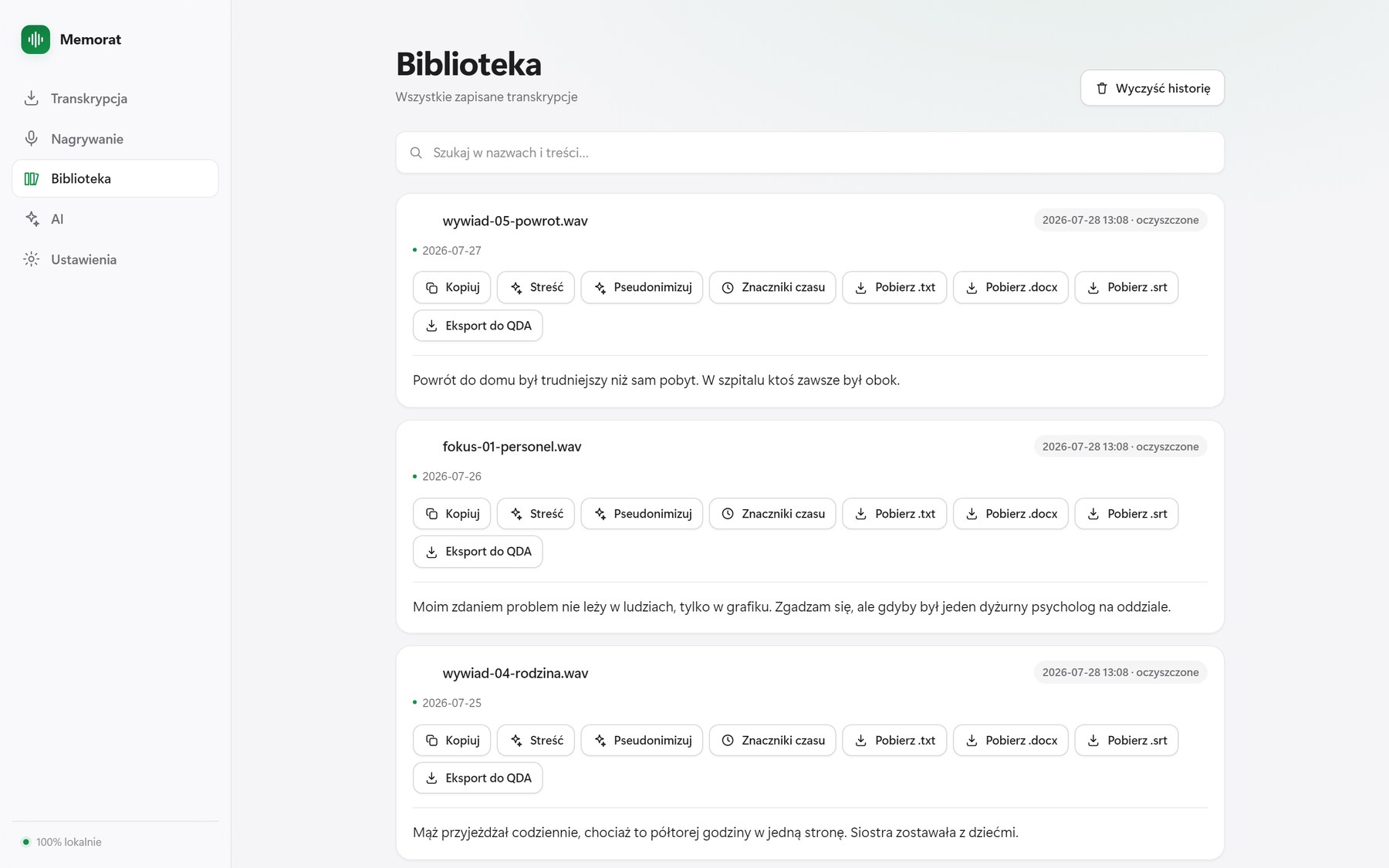
Task: Pseudonimizuj the fokus-01-personel.wav transcript
Action: tap(641, 514)
